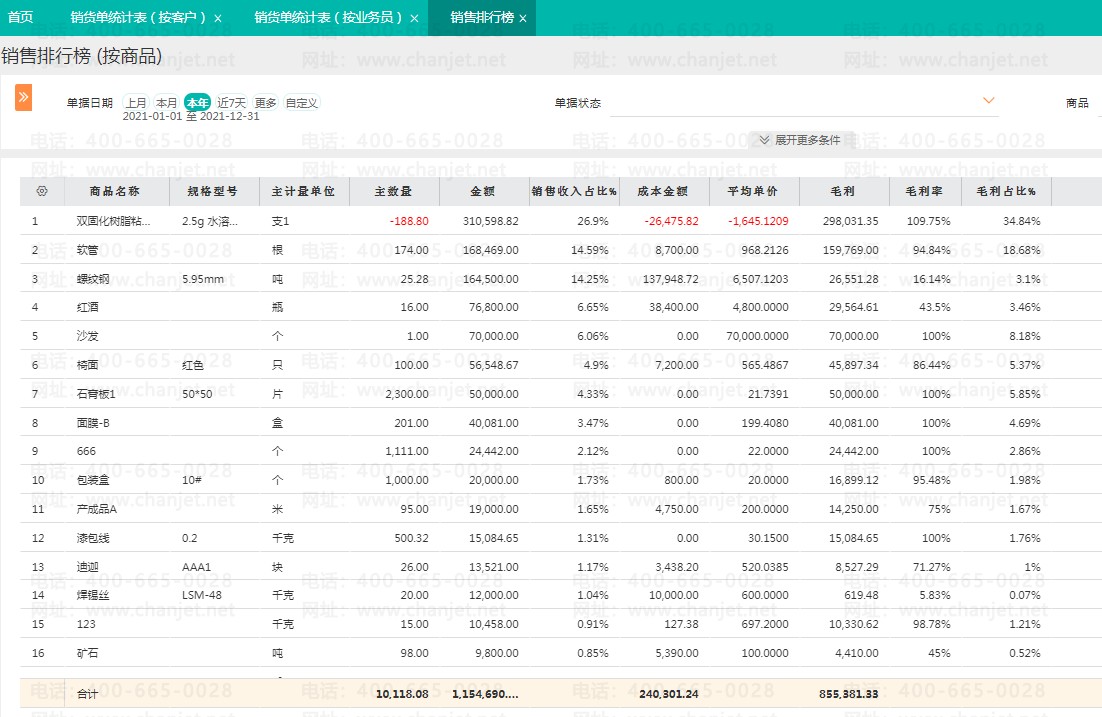The image size is (1102, 717).
Task: Switch to 销货单统计表（按客户）tab
Action: 138,18
